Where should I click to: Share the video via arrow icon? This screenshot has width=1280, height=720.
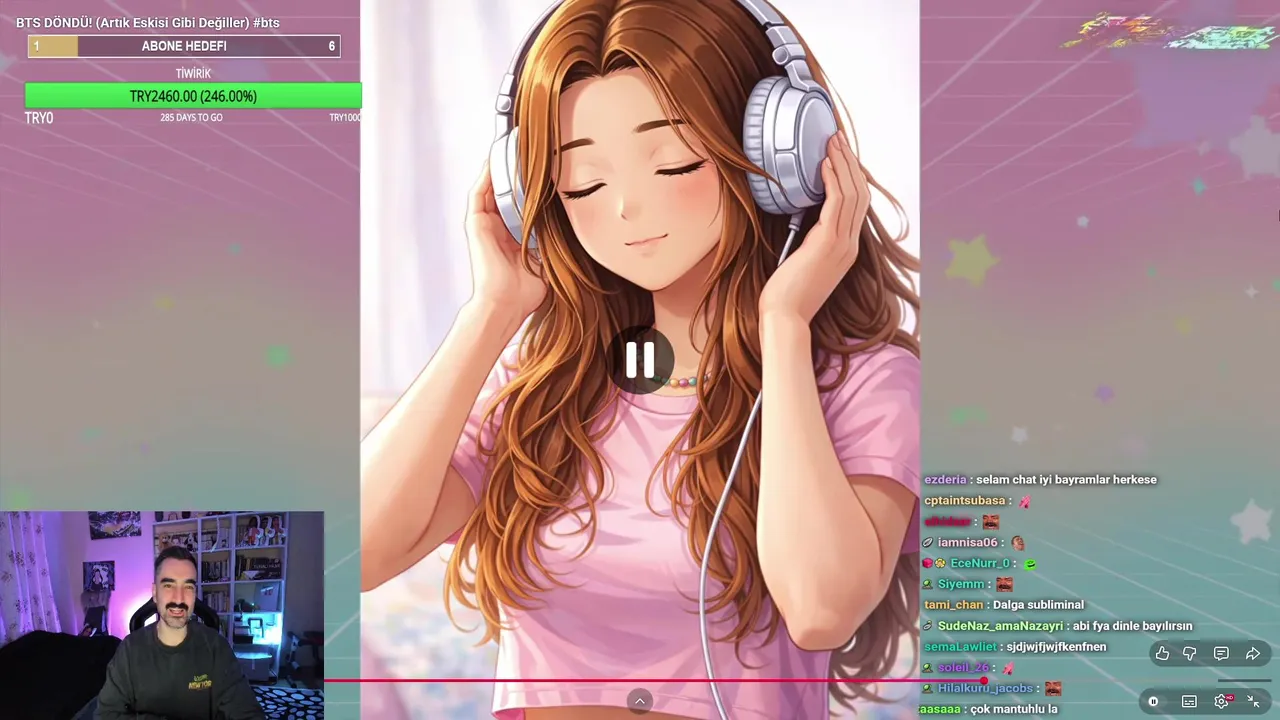pyautogui.click(x=1252, y=654)
